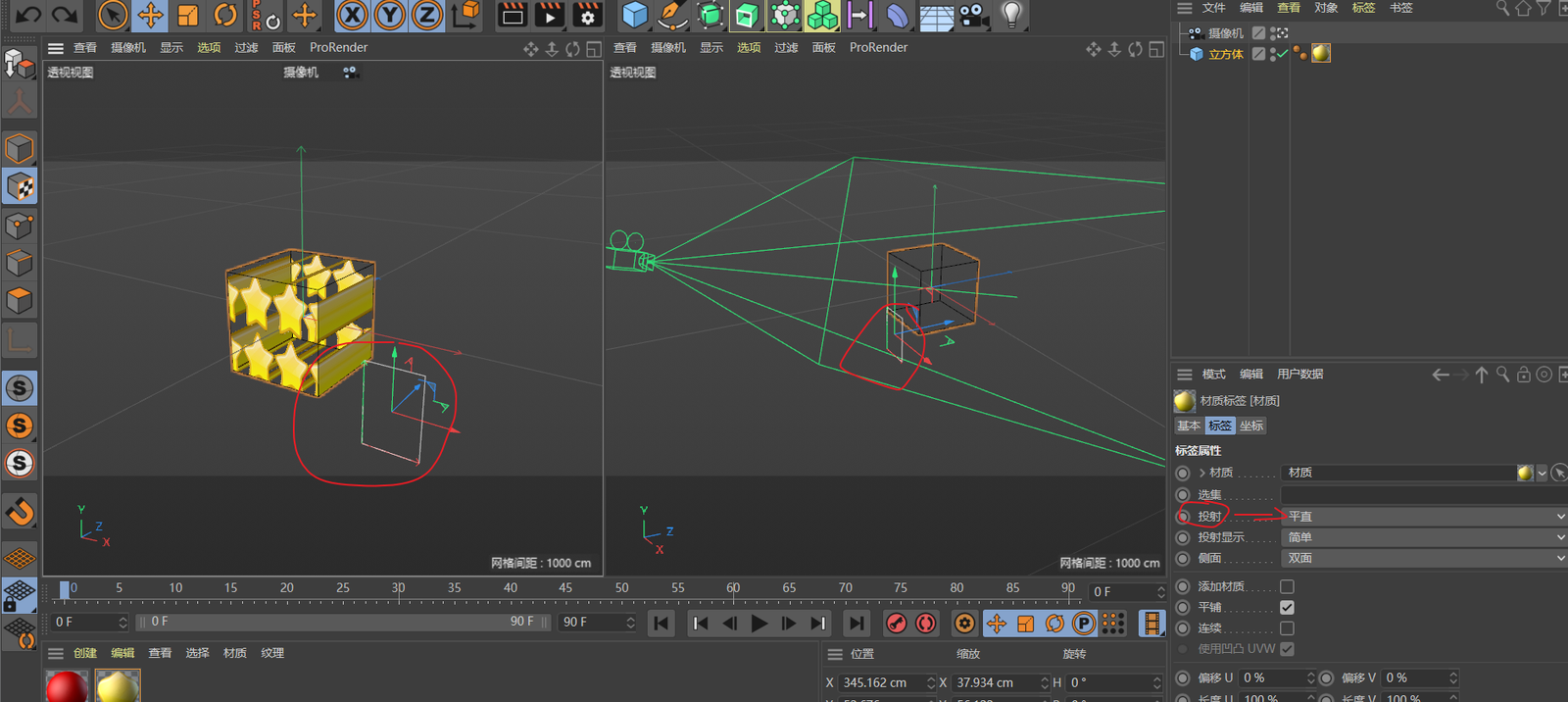Select the Move tool in top toolbar
This screenshot has height=702, width=1568.
pyautogui.click(x=150, y=15)
